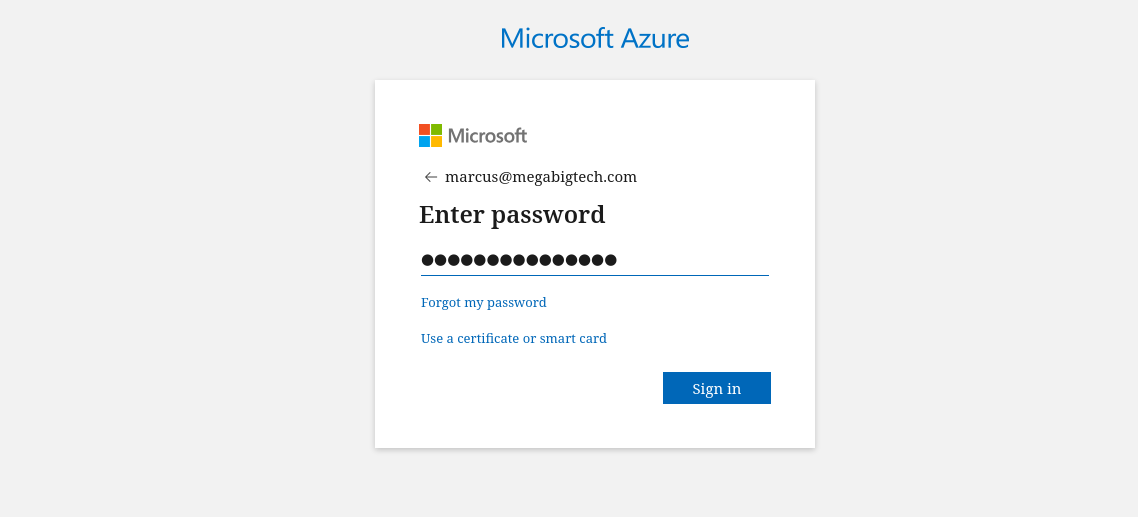Focus the masked password input field
Image resolution: width=1138 pixels, height=517 pixels.
tap(594, 260)
